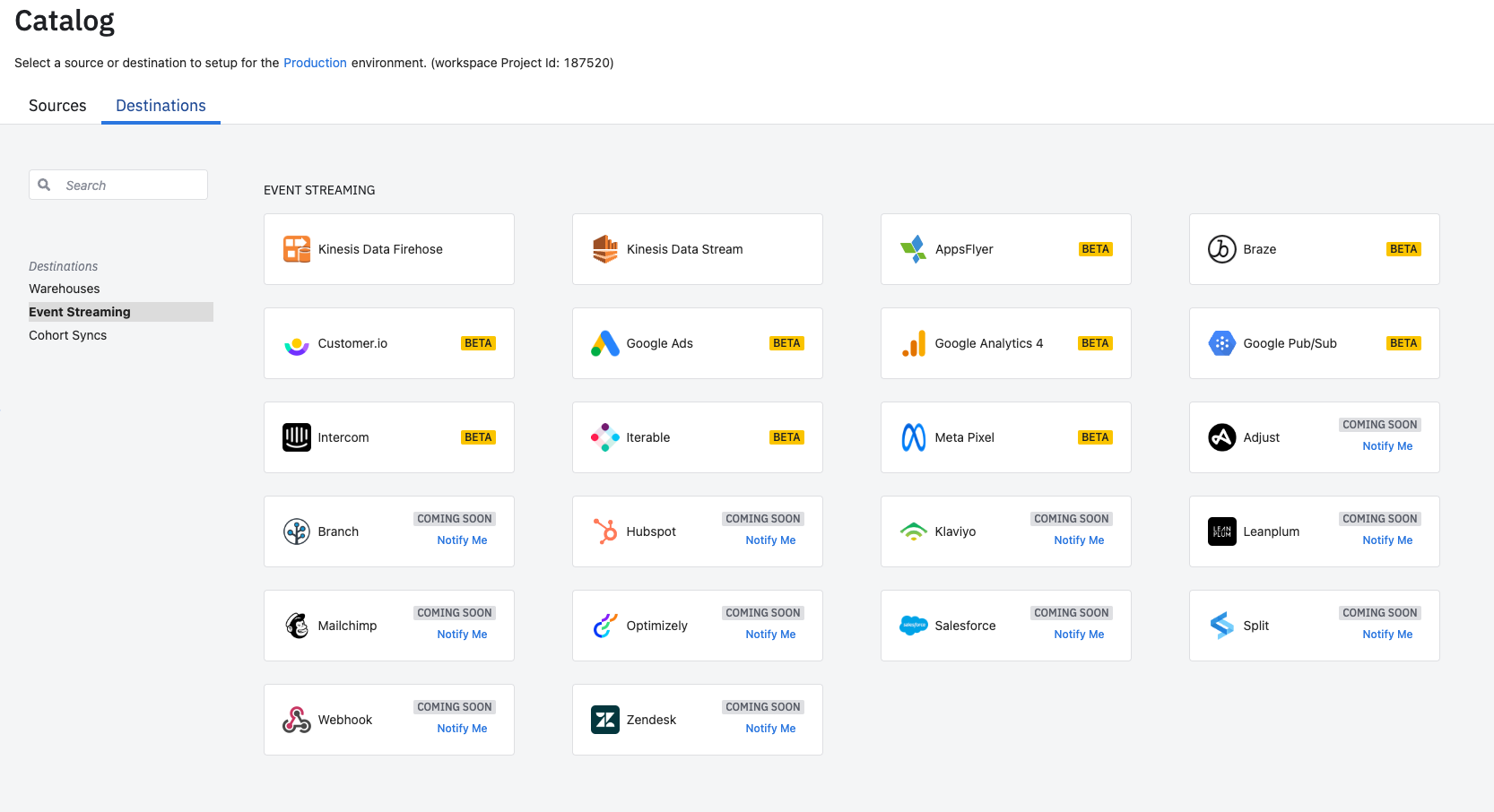Select the Intercom logo icon
Viewport: 1494px width, 812px height.
pyautogui.click(x=297, y=437)
